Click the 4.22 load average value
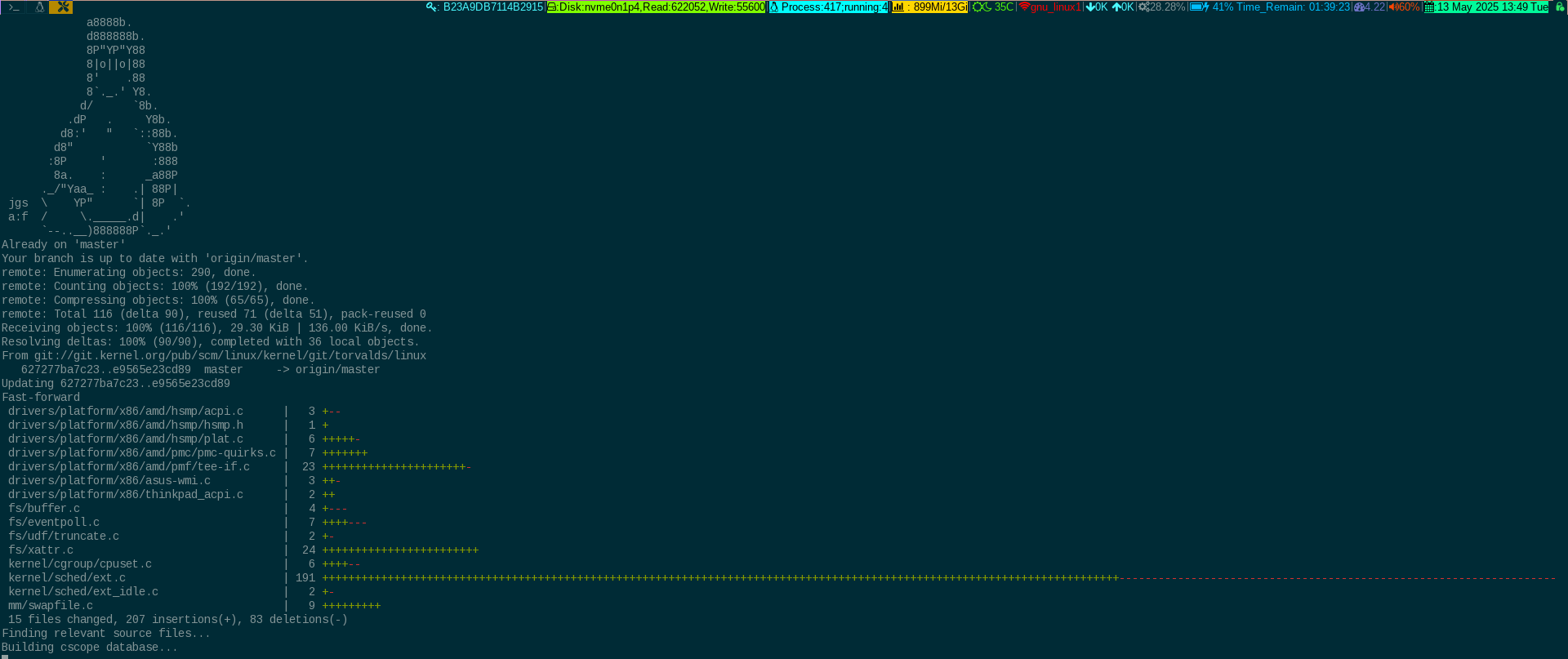 point(1375,7)
